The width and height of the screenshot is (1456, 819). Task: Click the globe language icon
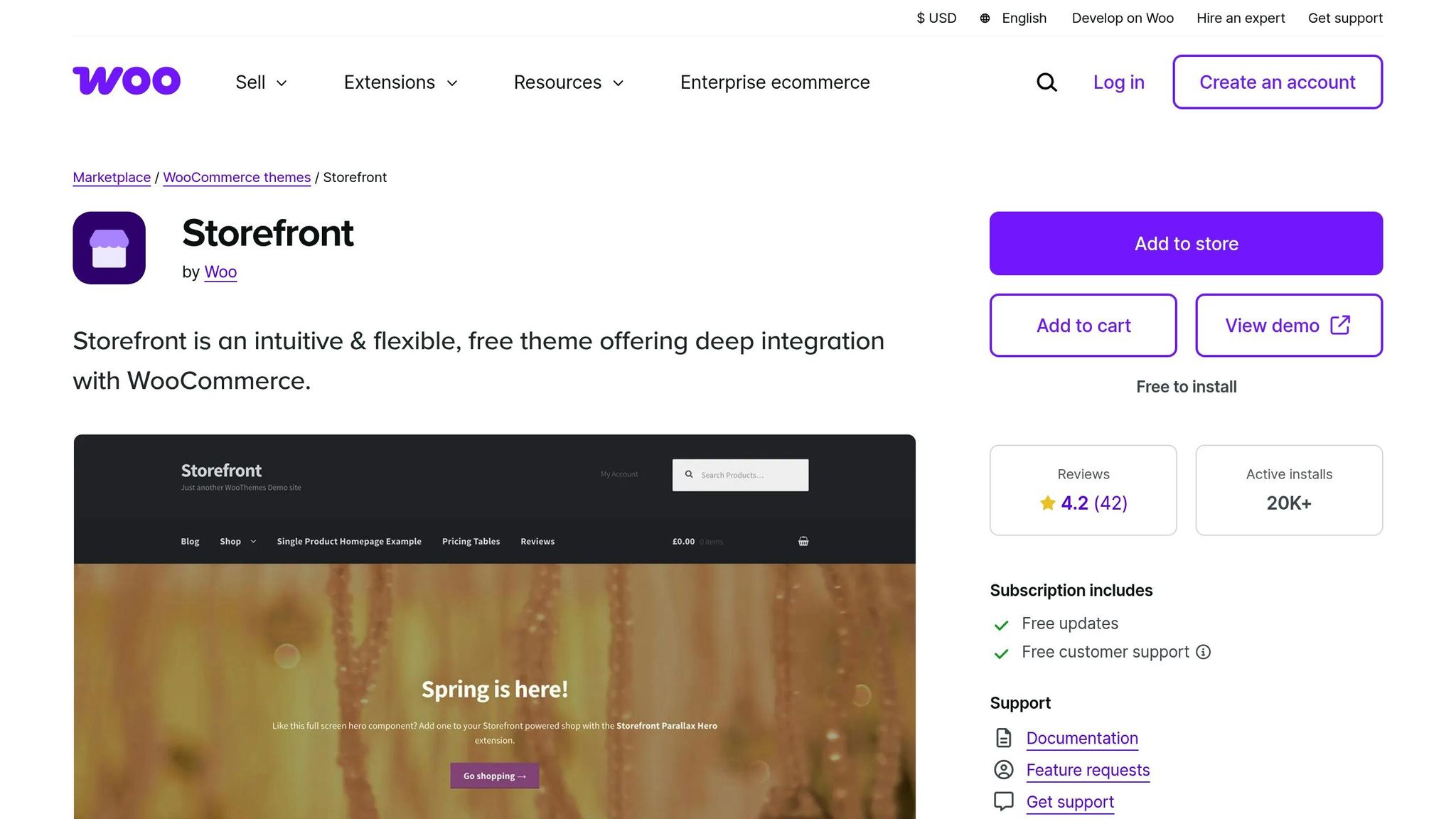click(985, 18)
